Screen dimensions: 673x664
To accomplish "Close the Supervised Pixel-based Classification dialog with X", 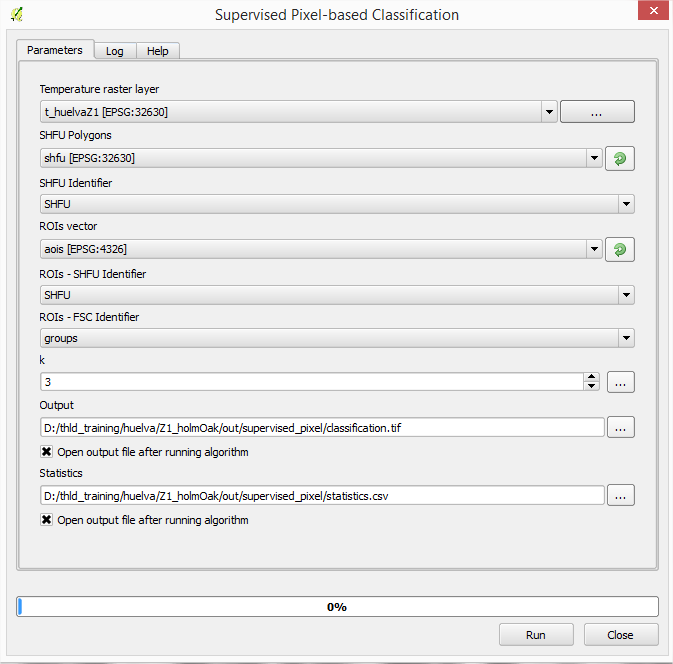I will [653, 10].
